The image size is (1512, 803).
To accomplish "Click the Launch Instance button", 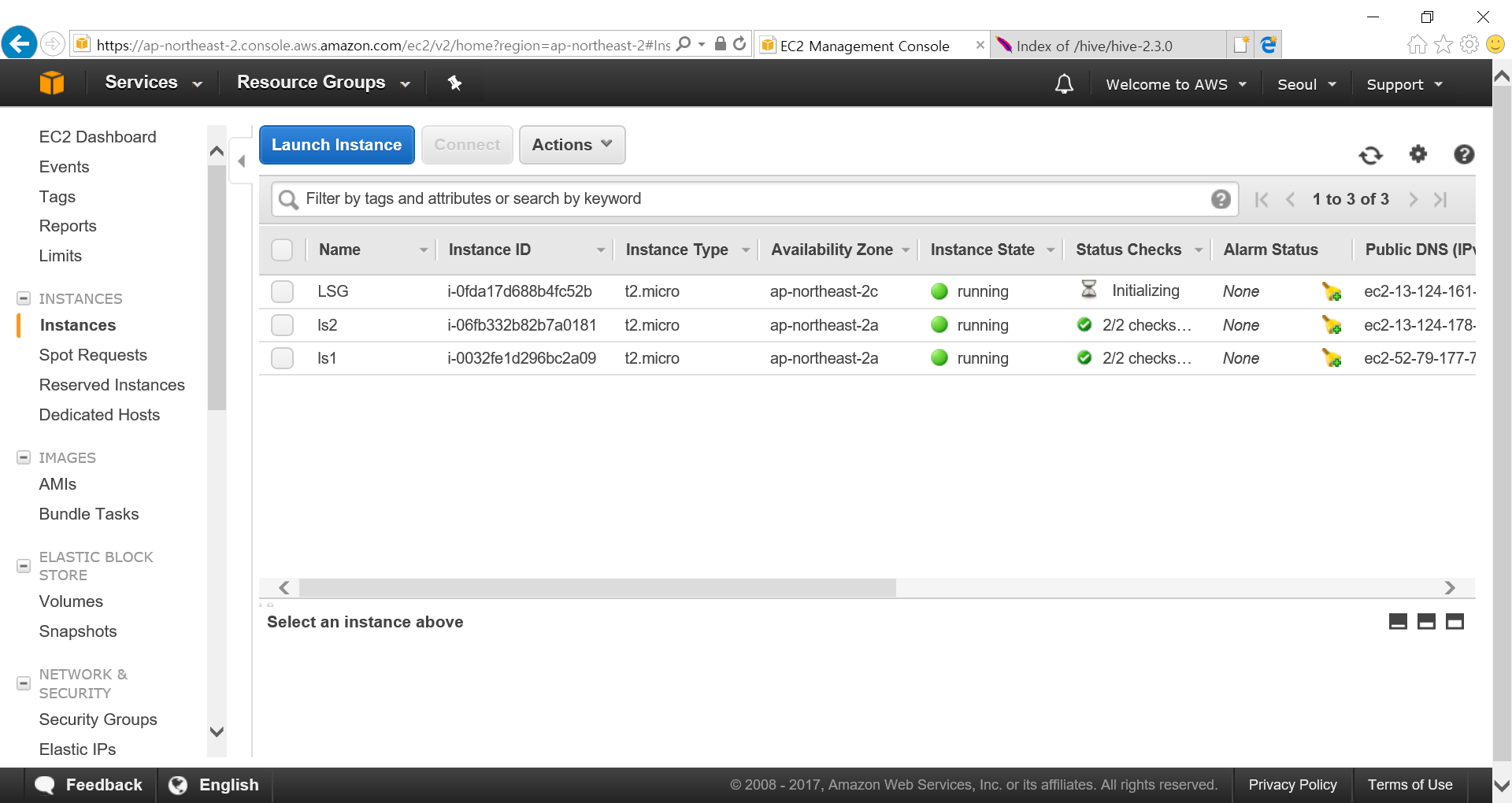I will [x=337, y=145].
